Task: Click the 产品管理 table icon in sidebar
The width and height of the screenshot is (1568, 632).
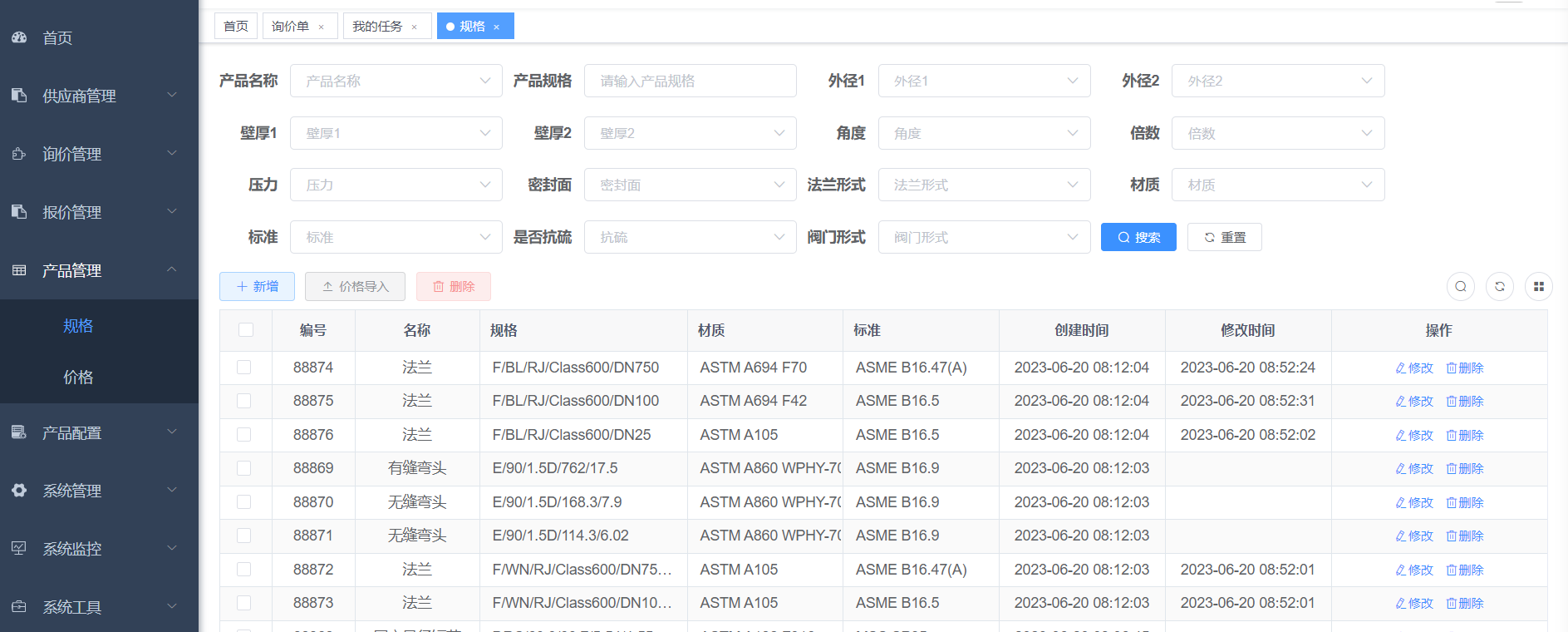Action: pyautogui.click(x=19, y=270)
